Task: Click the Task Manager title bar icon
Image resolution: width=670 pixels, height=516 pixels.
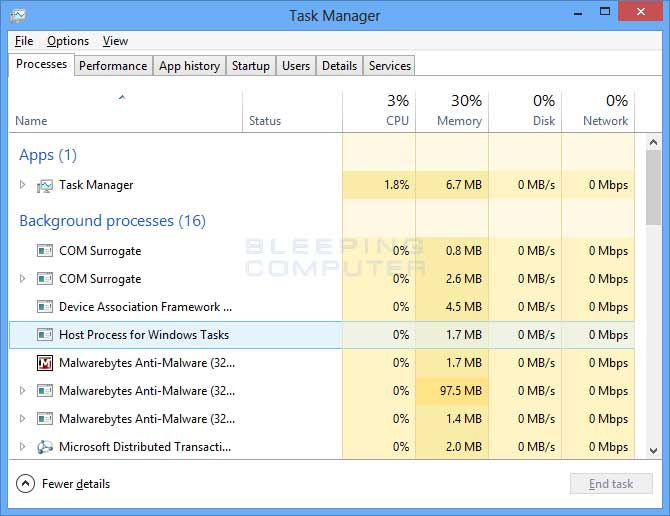Action: click(x=18, y=16)
